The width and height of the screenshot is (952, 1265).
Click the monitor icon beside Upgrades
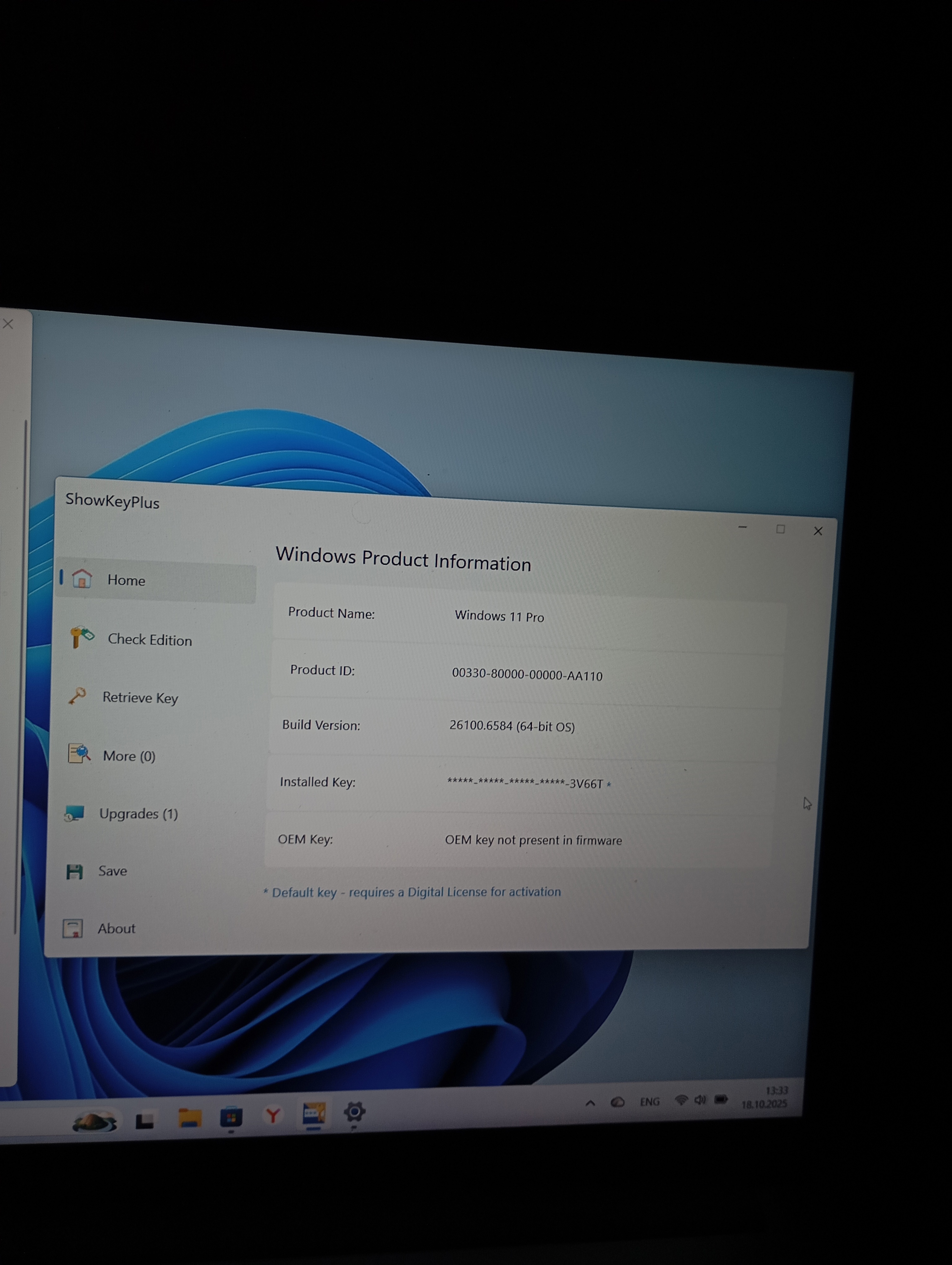point(74,813)
